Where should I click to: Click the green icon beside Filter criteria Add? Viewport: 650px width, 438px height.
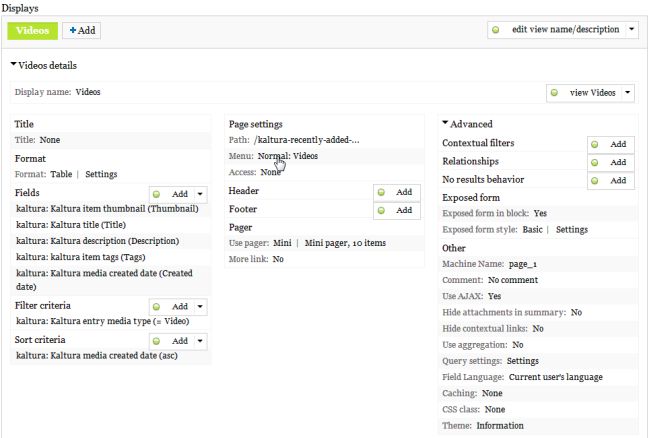(157, 306)
